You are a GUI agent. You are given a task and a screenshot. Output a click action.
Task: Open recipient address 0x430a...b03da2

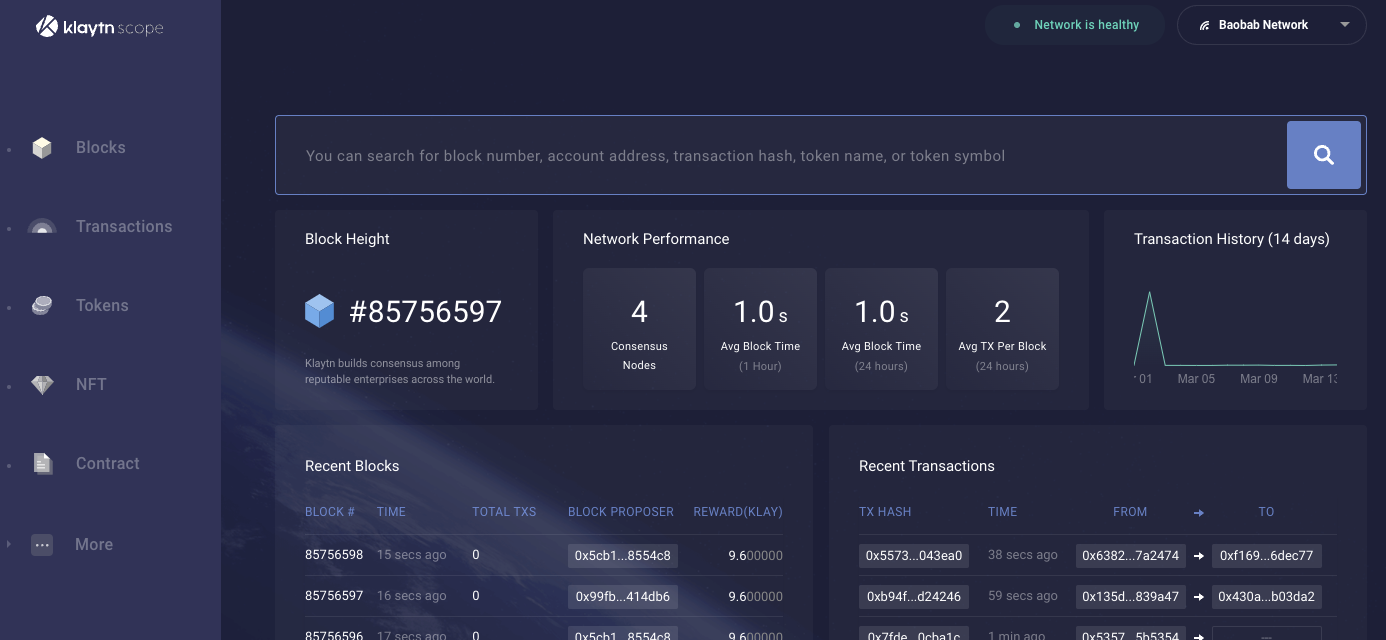tap(1267, 597)
